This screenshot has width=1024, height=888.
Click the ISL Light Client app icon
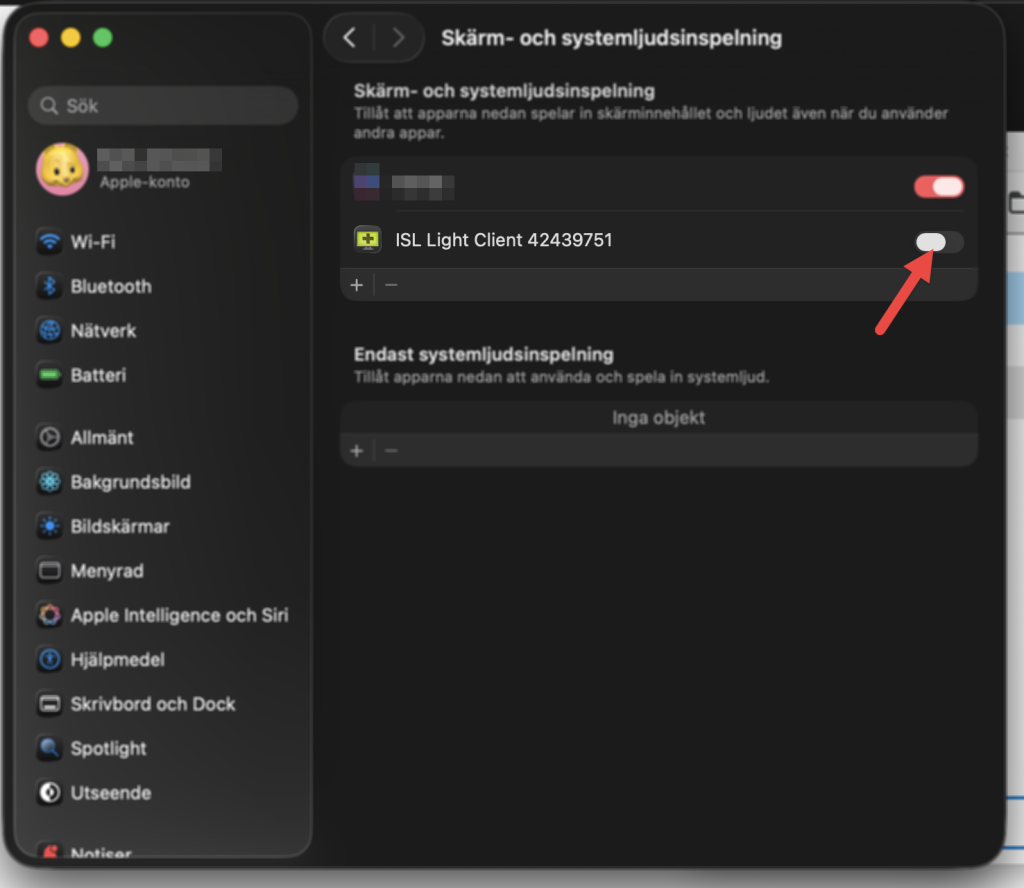click(x=367, y=240)
